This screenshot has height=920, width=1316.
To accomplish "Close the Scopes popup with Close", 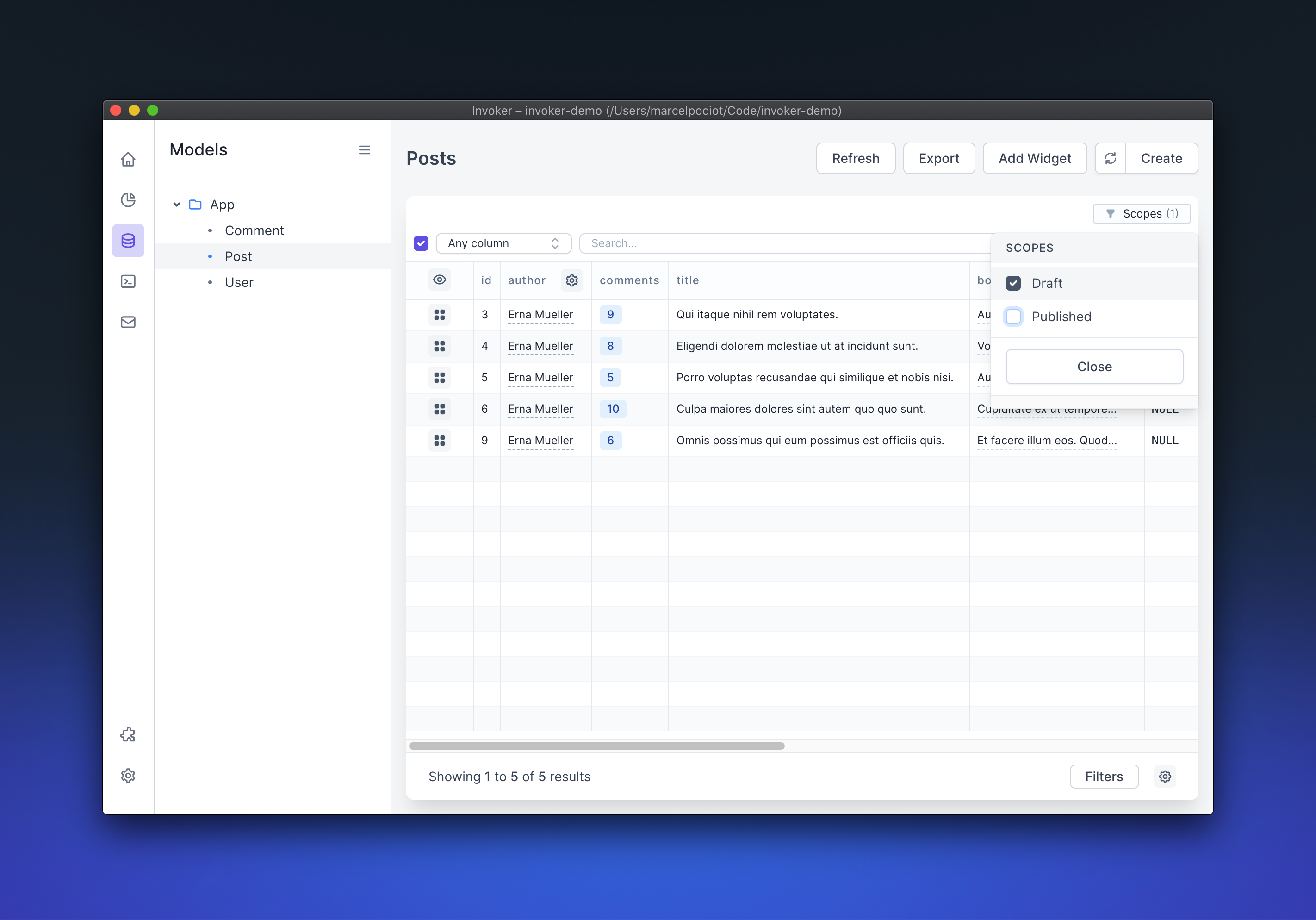I will (1094, 366).
